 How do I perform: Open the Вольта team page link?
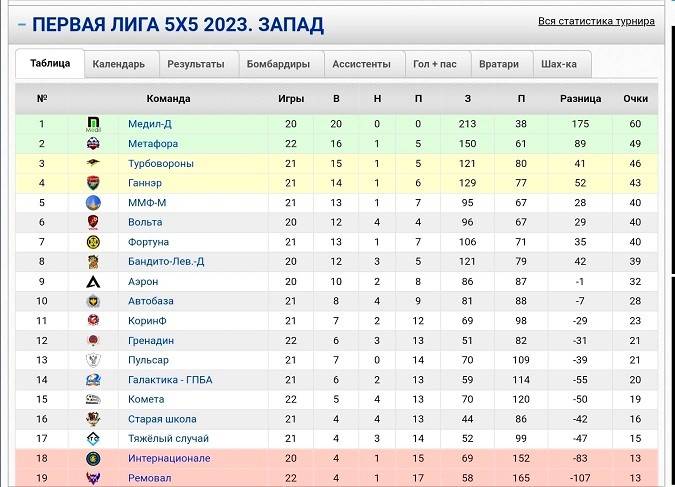(146, 223)
